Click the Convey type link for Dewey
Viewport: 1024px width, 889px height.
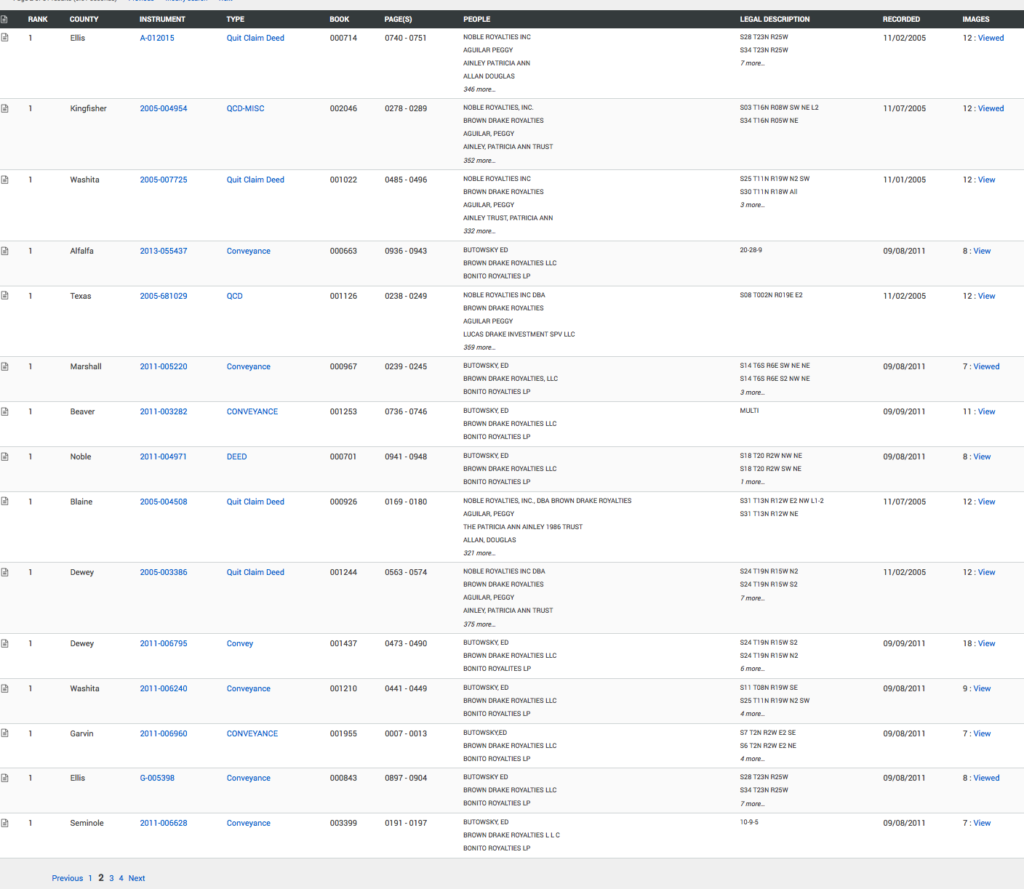(240, 643)
